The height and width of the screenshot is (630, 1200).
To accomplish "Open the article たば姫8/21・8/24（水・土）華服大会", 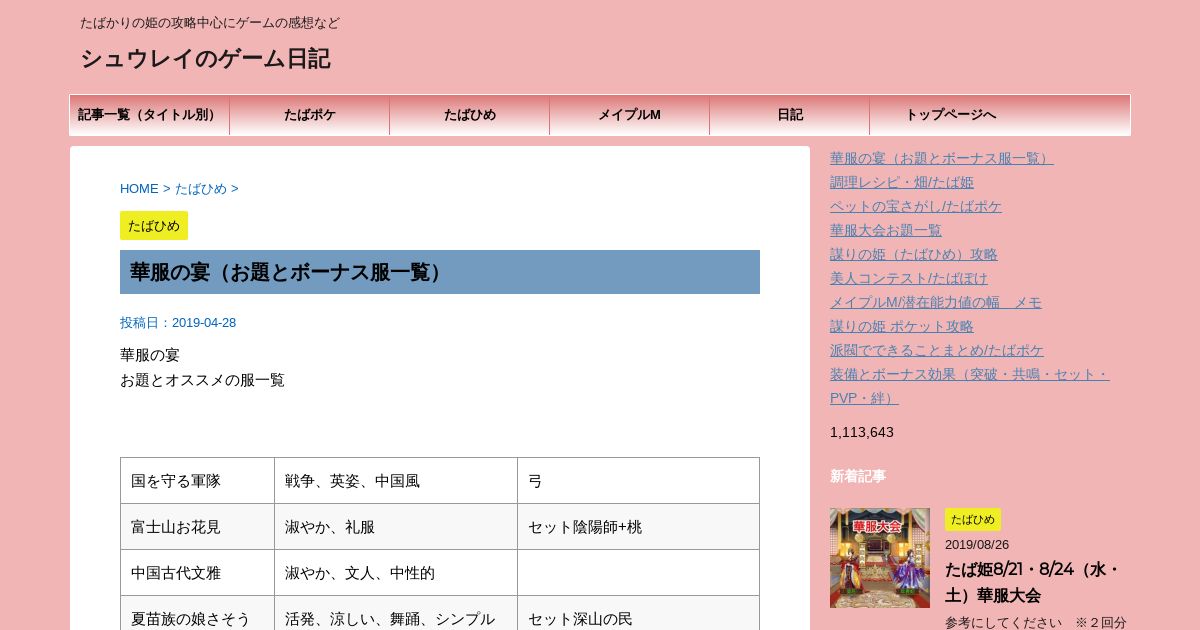I will pyautogui.click(x=1033, y=582).
